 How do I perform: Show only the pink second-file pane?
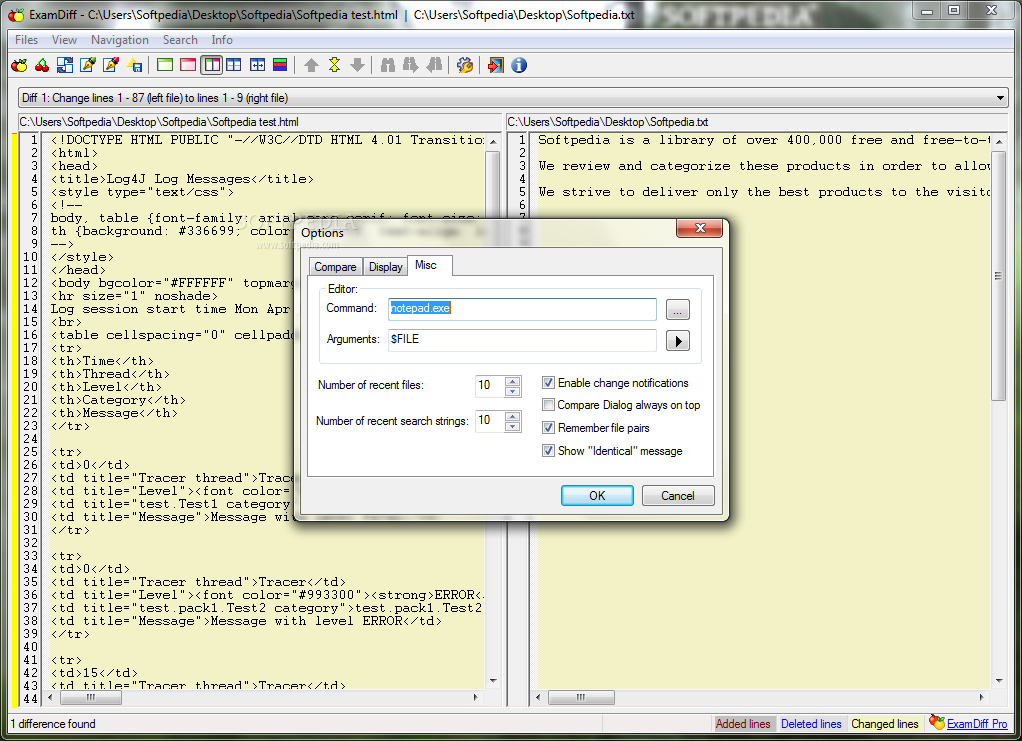188,65
